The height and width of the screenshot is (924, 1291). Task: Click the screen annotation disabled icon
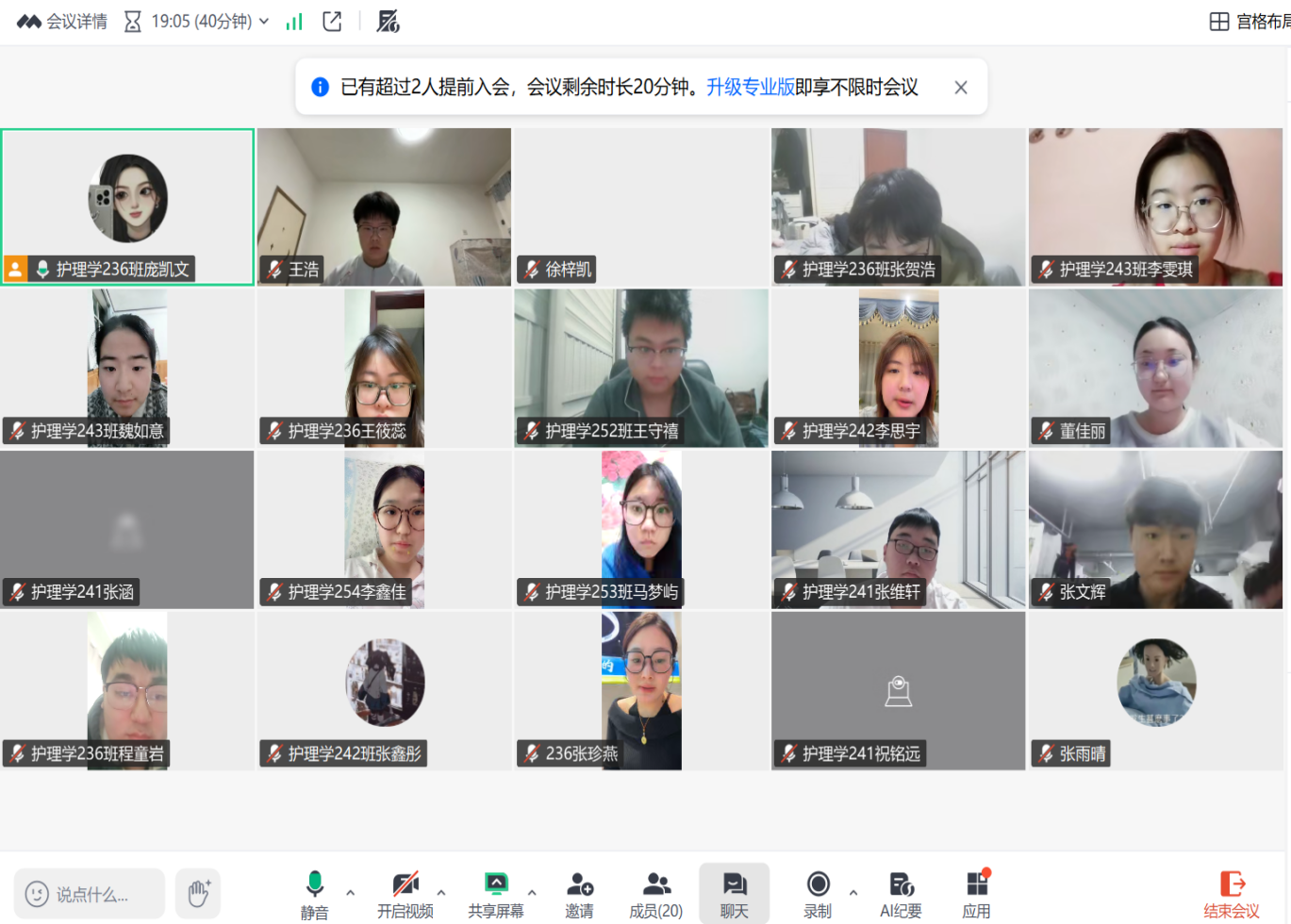[x=388, y=22]
